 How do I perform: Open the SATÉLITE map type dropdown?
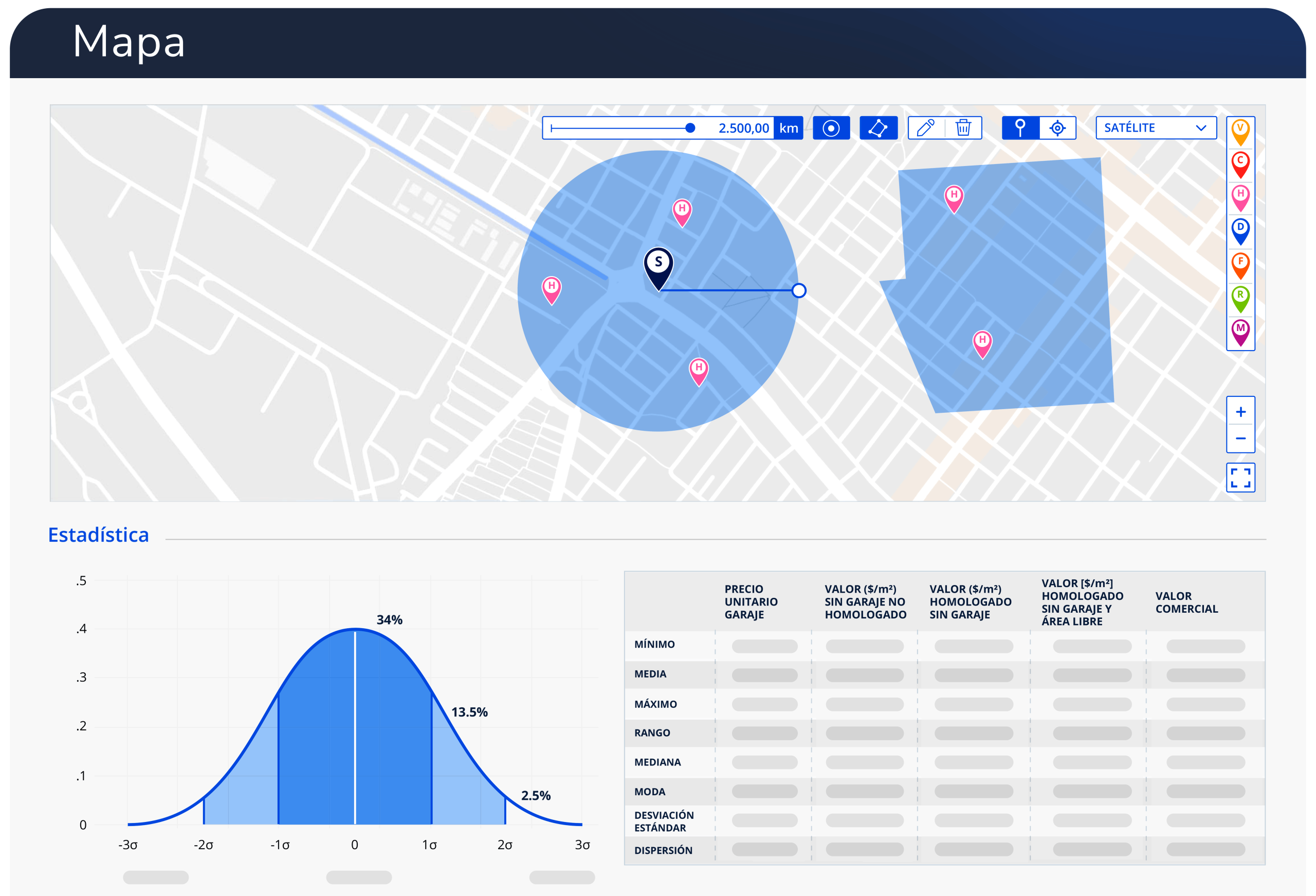coord(1155,128)
